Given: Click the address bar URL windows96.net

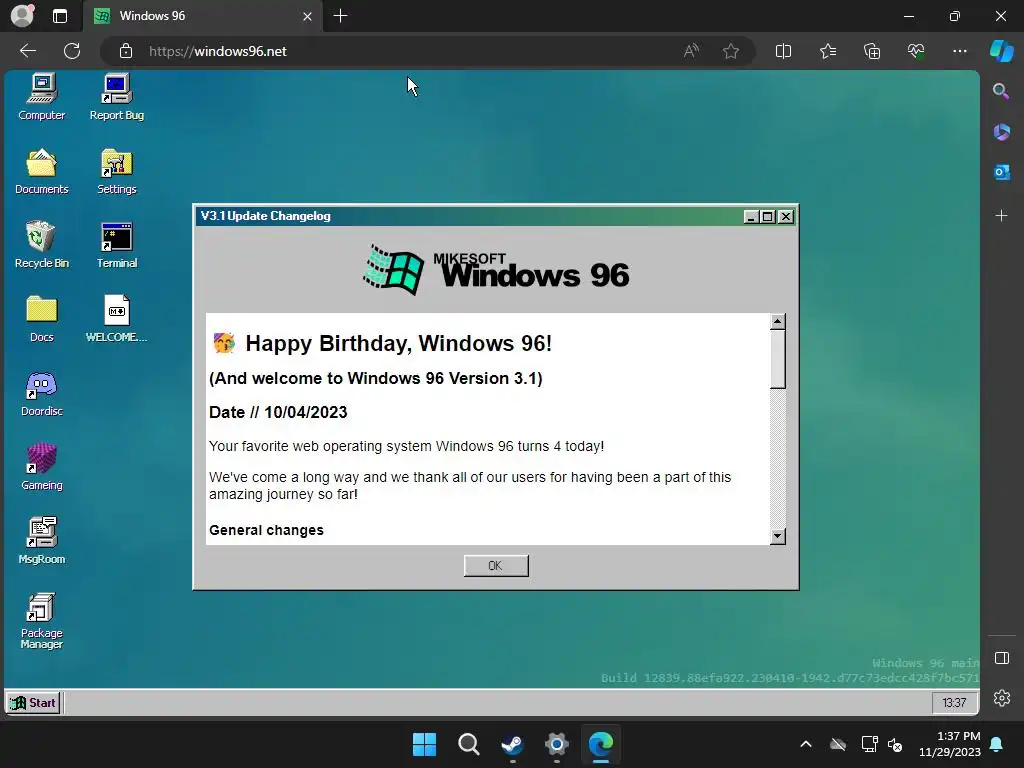Looking at the screenshot, I should (x=217, y=51).
